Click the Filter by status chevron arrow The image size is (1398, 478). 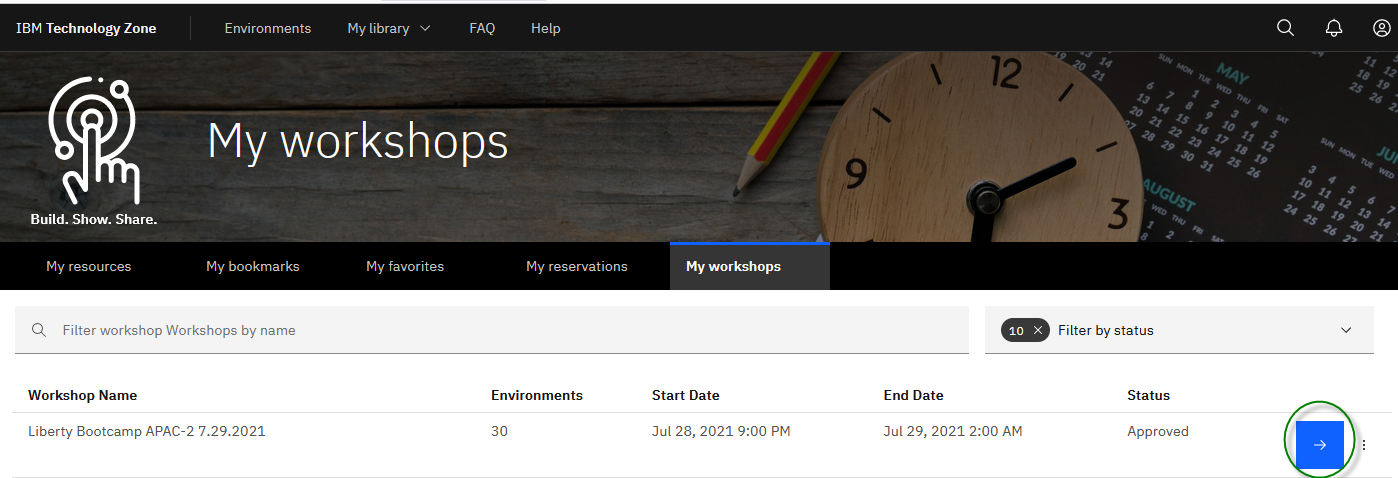[x=1346, y=330]
